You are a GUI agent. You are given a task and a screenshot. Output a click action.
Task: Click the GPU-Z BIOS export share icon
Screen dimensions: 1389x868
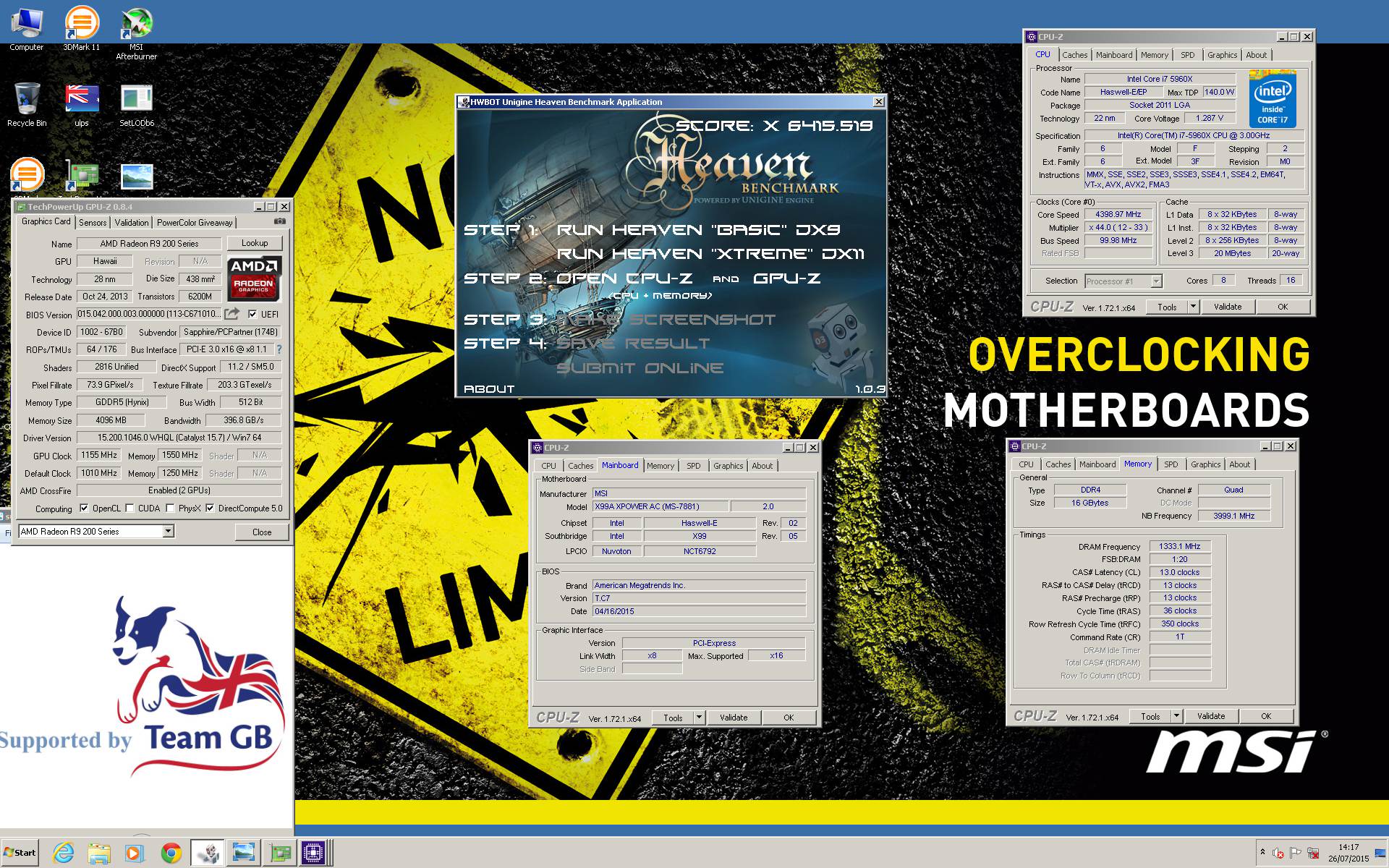pyautogui.click(x=231, y=314)
